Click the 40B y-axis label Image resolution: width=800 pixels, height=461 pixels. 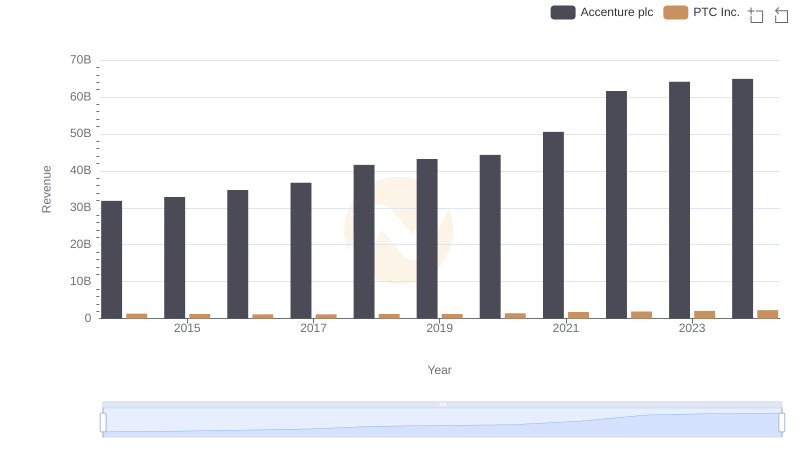(x=81, y=170)
